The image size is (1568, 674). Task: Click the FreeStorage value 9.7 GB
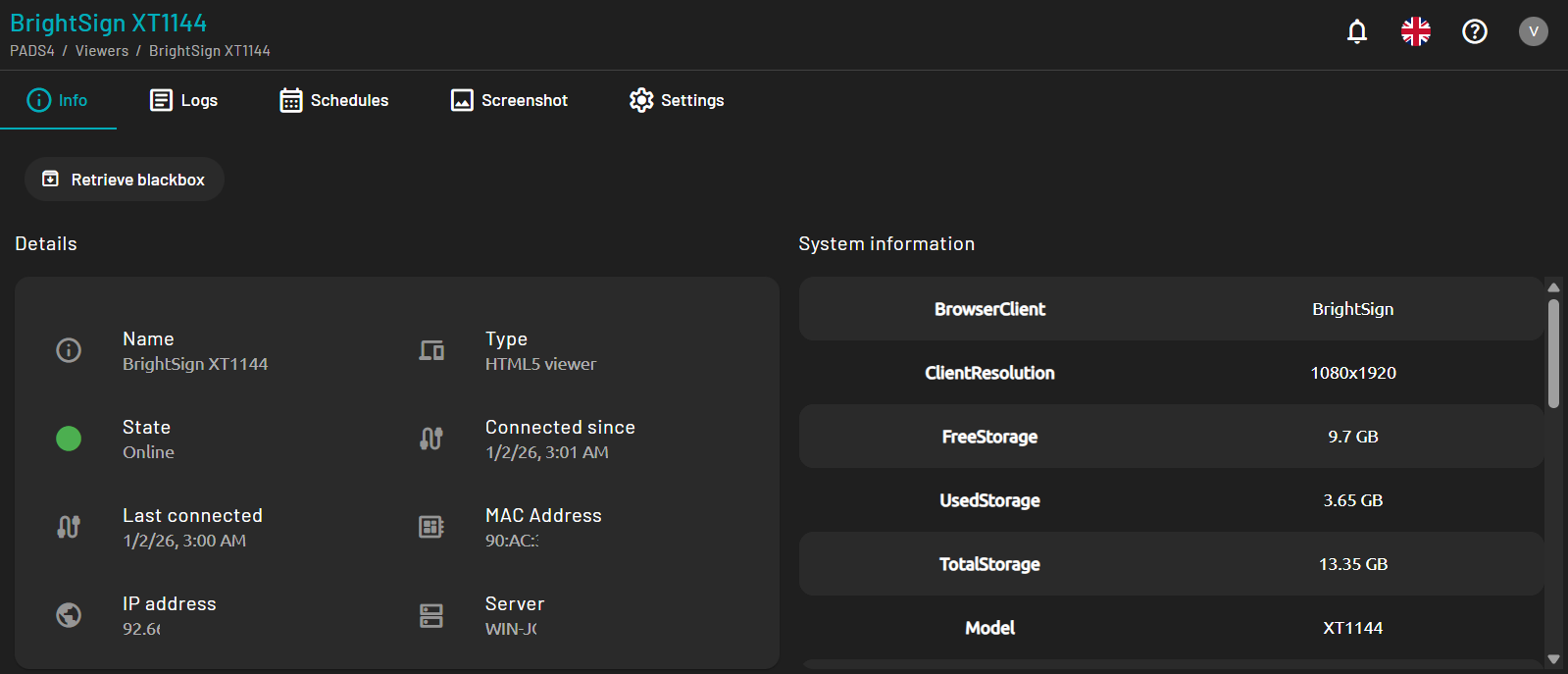tap(1353, 437)
